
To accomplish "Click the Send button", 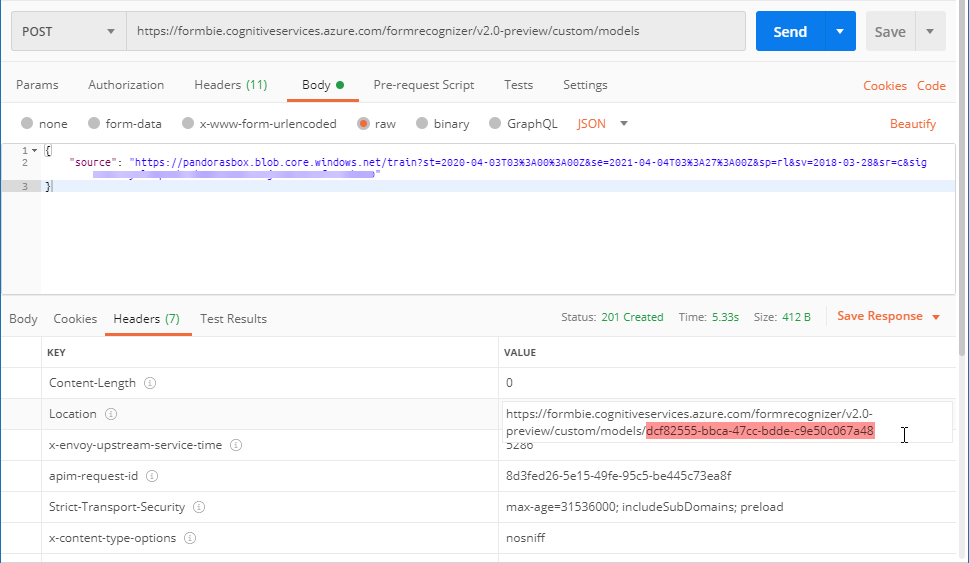I will tap(789, 32).
